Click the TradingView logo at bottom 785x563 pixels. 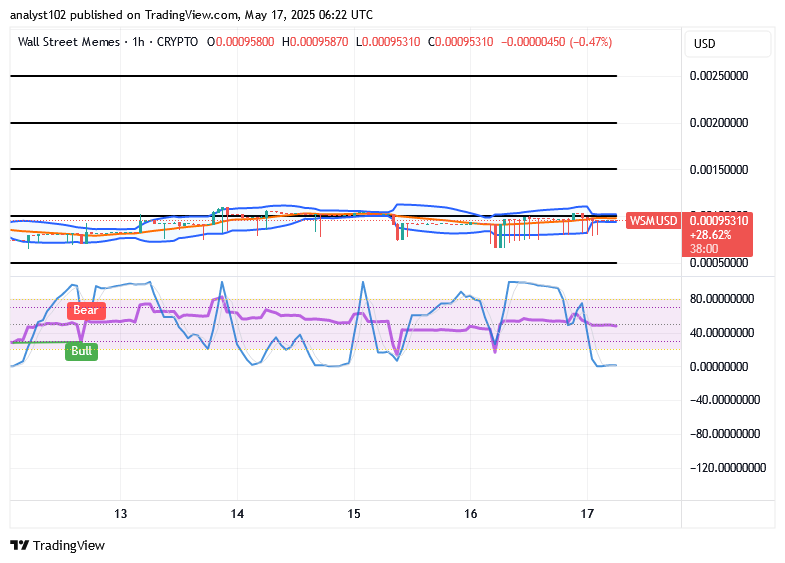[58, 545]
